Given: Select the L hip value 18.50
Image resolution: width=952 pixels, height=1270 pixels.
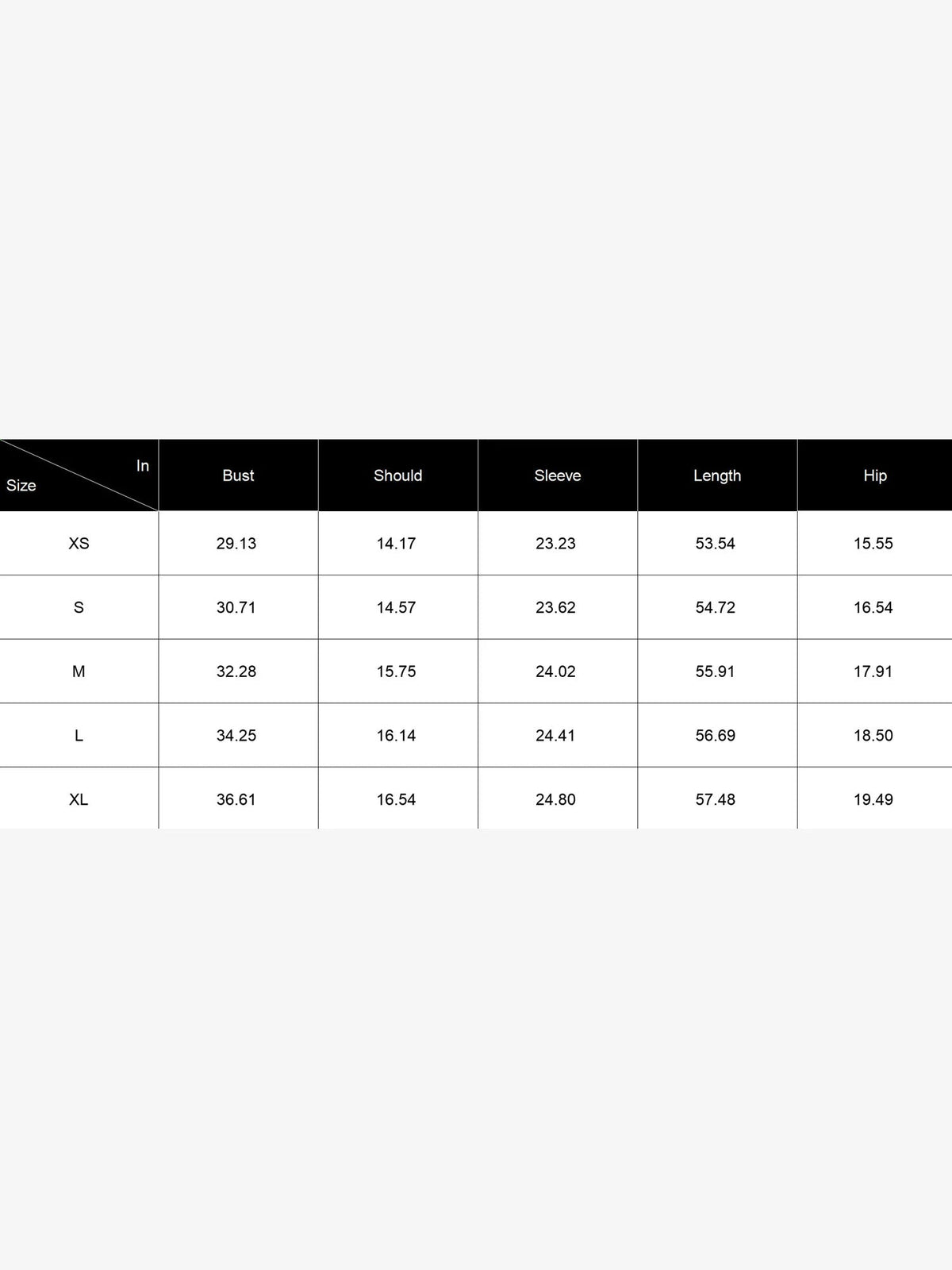Looking at the screenshot, I should (873, 736).
